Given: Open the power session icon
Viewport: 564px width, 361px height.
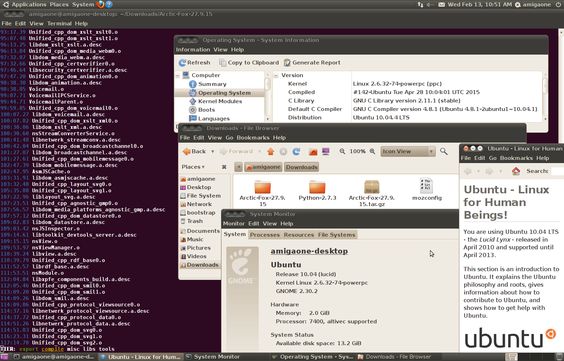Looking at the screenshot, I should pyautogui.click(x=558, y=5).
